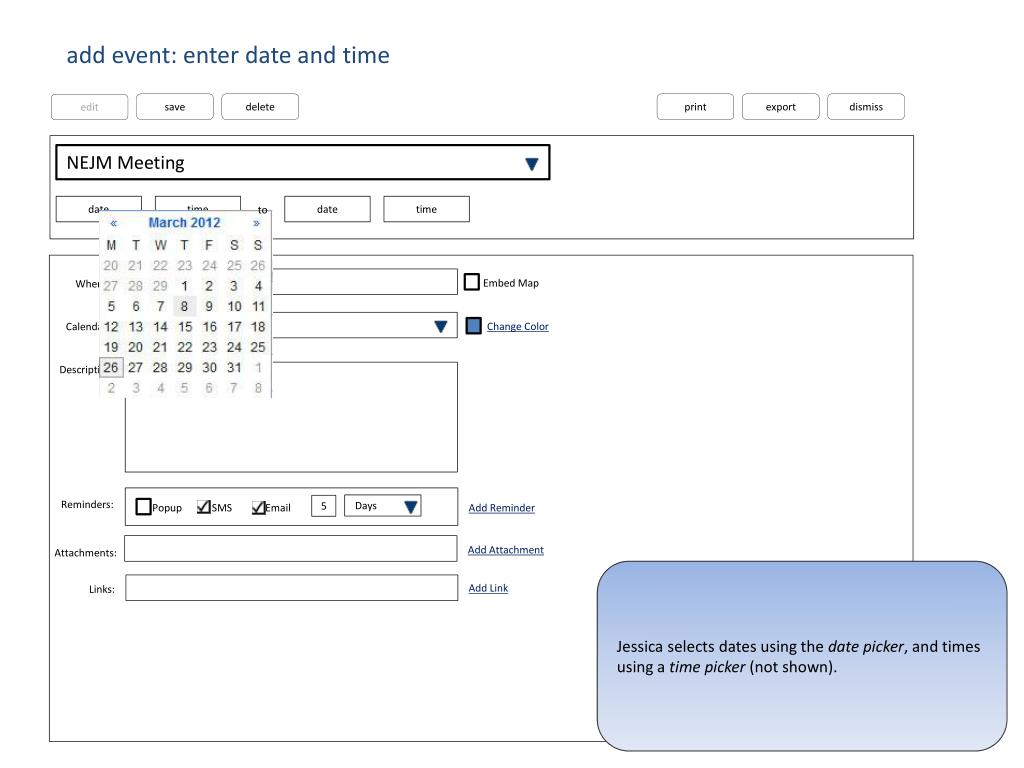Click the dismiss button
This screenshot has width=1024, height=768.
pos(866,106)
